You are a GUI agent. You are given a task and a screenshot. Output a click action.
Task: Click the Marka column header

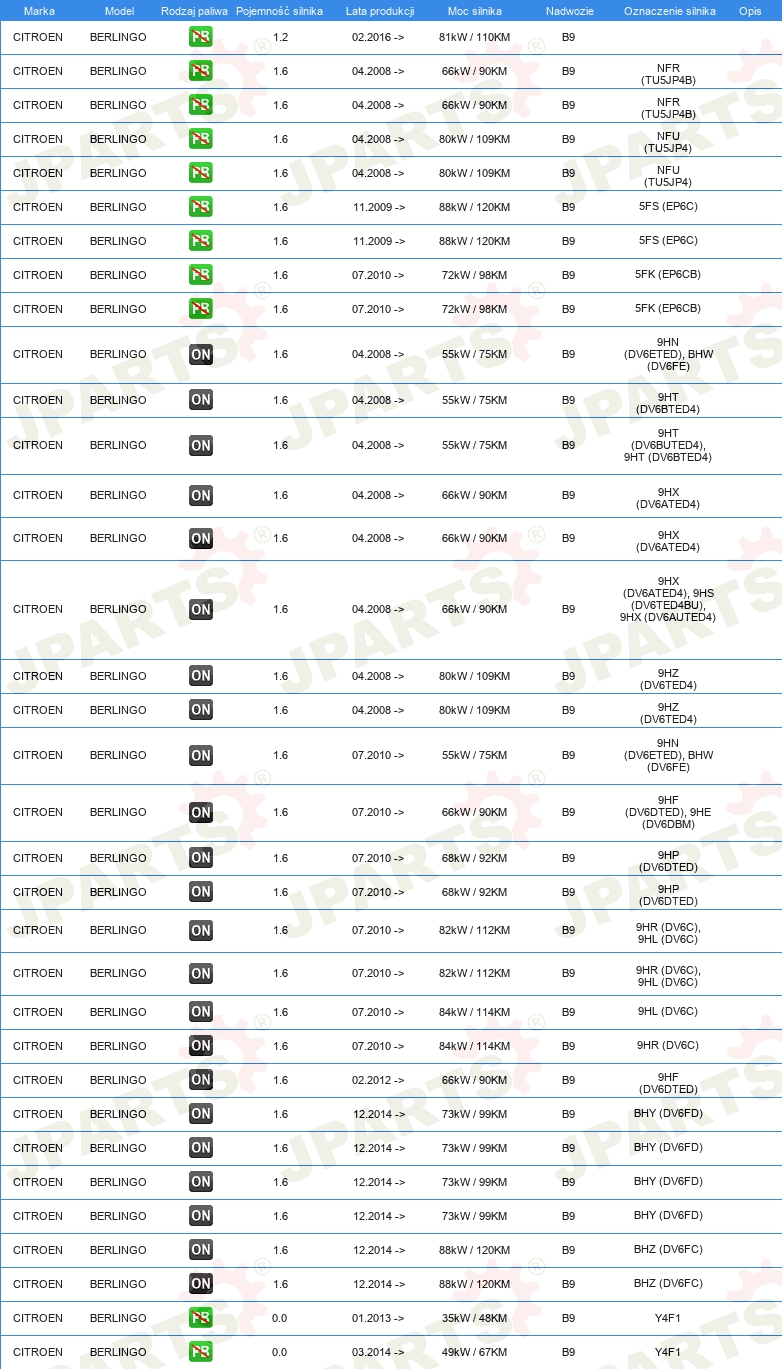pyautogui.click(x=39, y=11)
